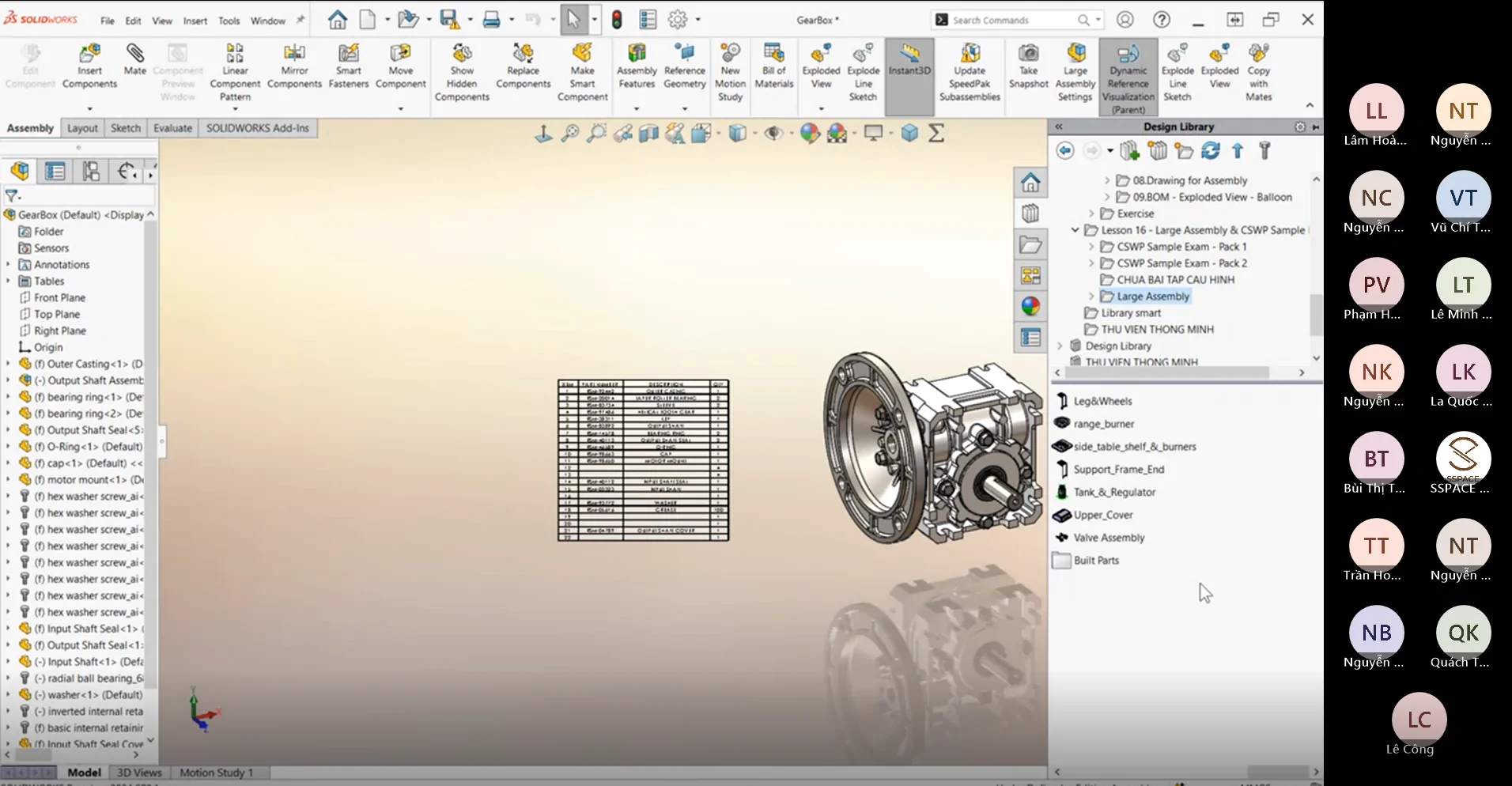Collapse the Design Library task pane
Screen dimensions: 1512x786
coord(1058,127)
